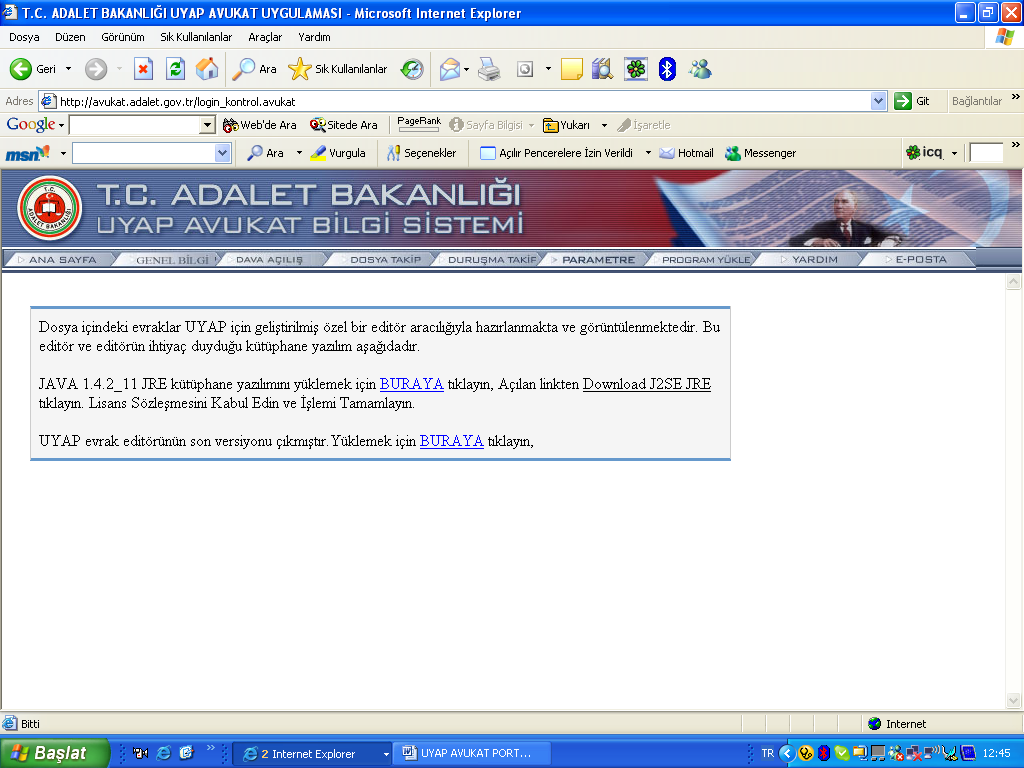Viewport: 1024px width, 768px height.
Task: Click the yellow note toolbar icon
Action: click(571, 69)
